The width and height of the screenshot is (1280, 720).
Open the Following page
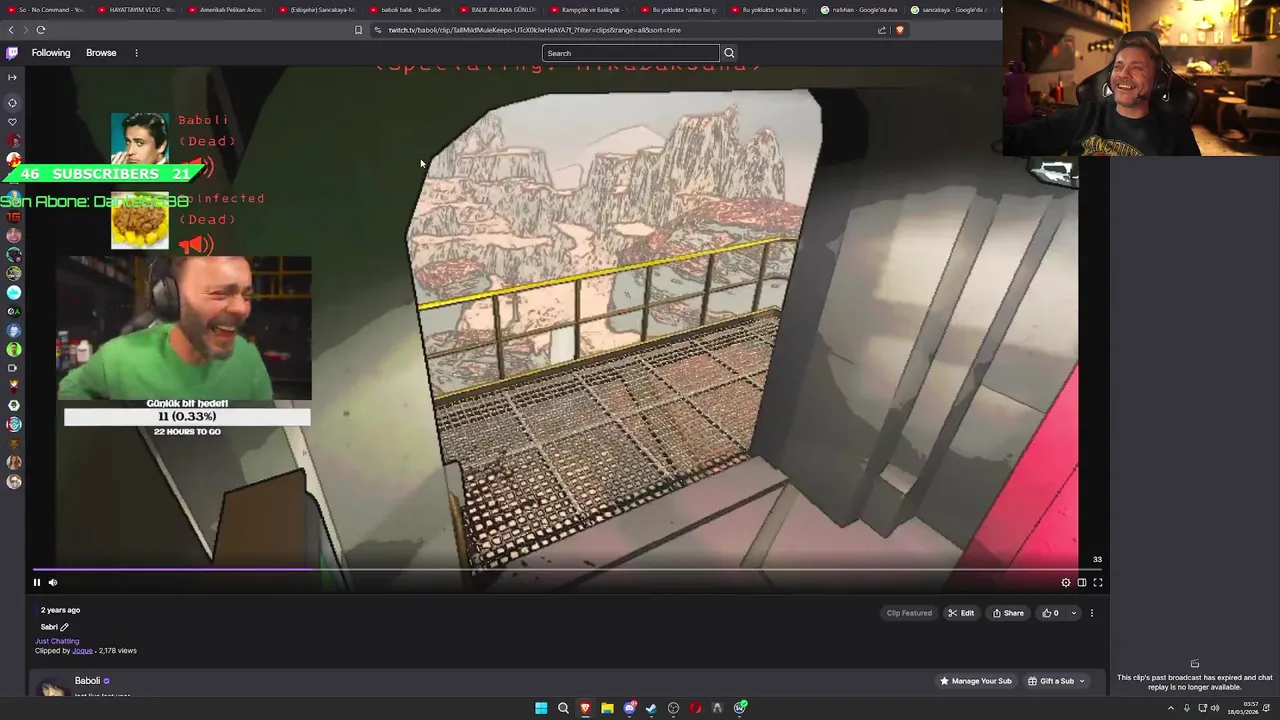[51, 53]
